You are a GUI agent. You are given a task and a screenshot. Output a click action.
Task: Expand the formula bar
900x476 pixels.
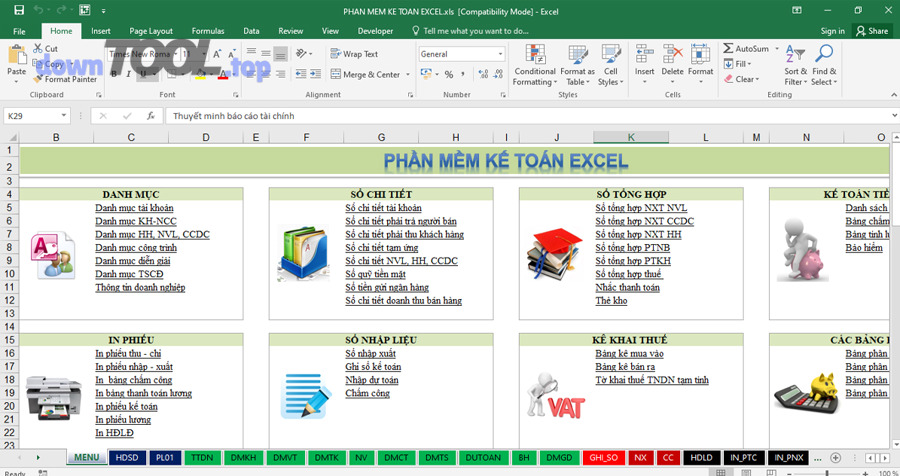pyautogui.click(x=894, y=115)
